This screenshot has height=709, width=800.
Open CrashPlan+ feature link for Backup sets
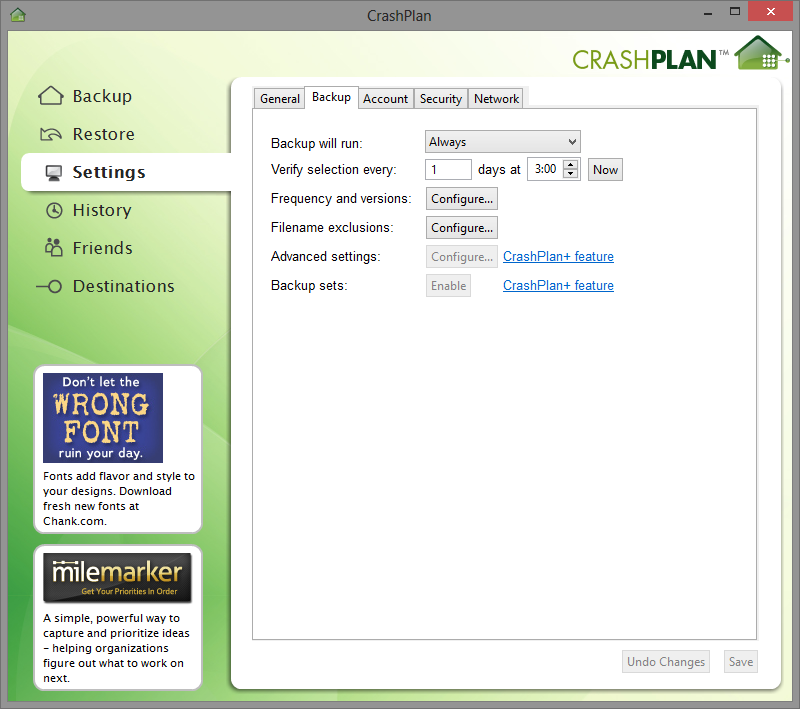point(558,286)
